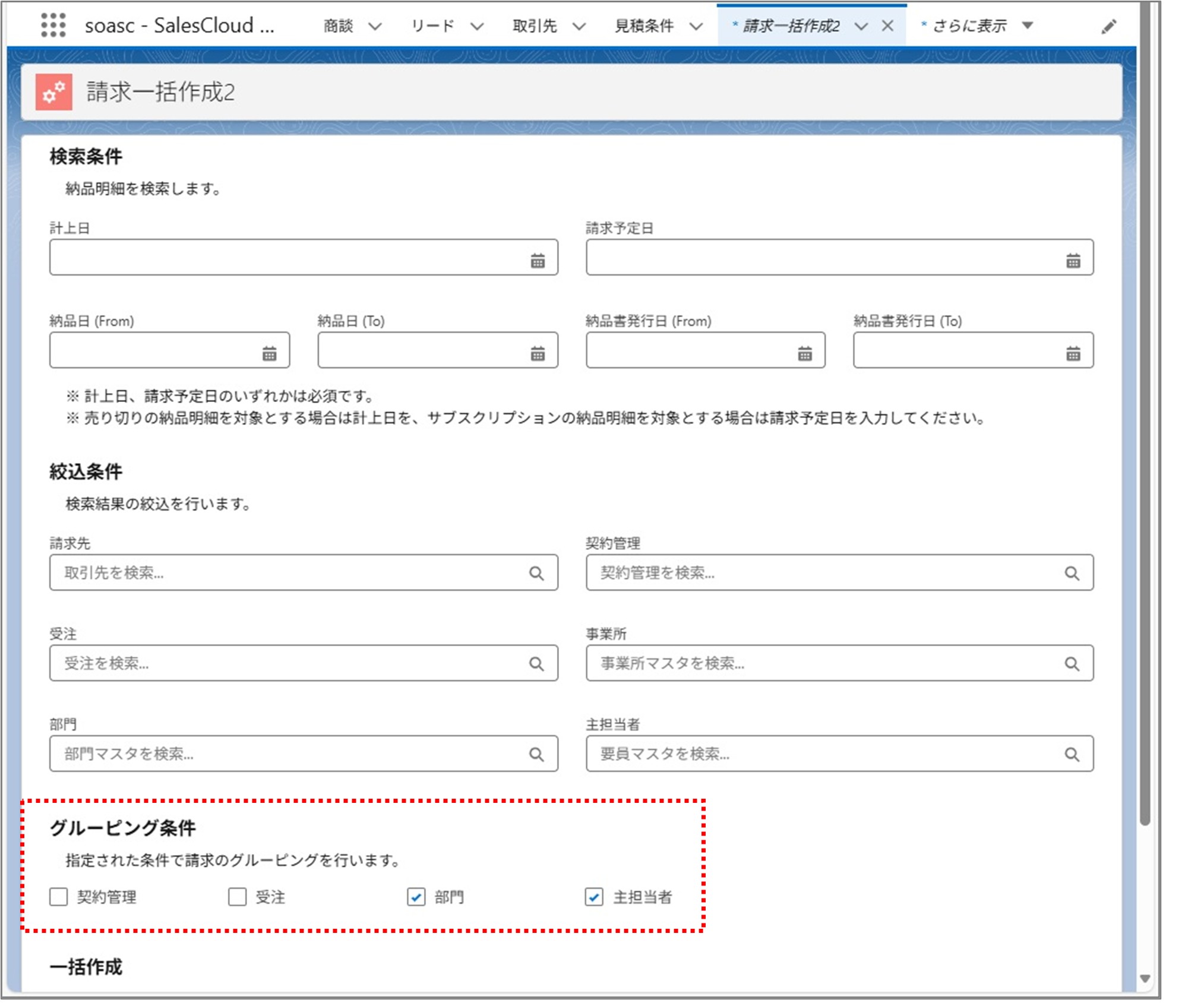Screen dimensions: 1204x1003
Task: Close the 請求一括作成2 tab
Action: (887, 26)
